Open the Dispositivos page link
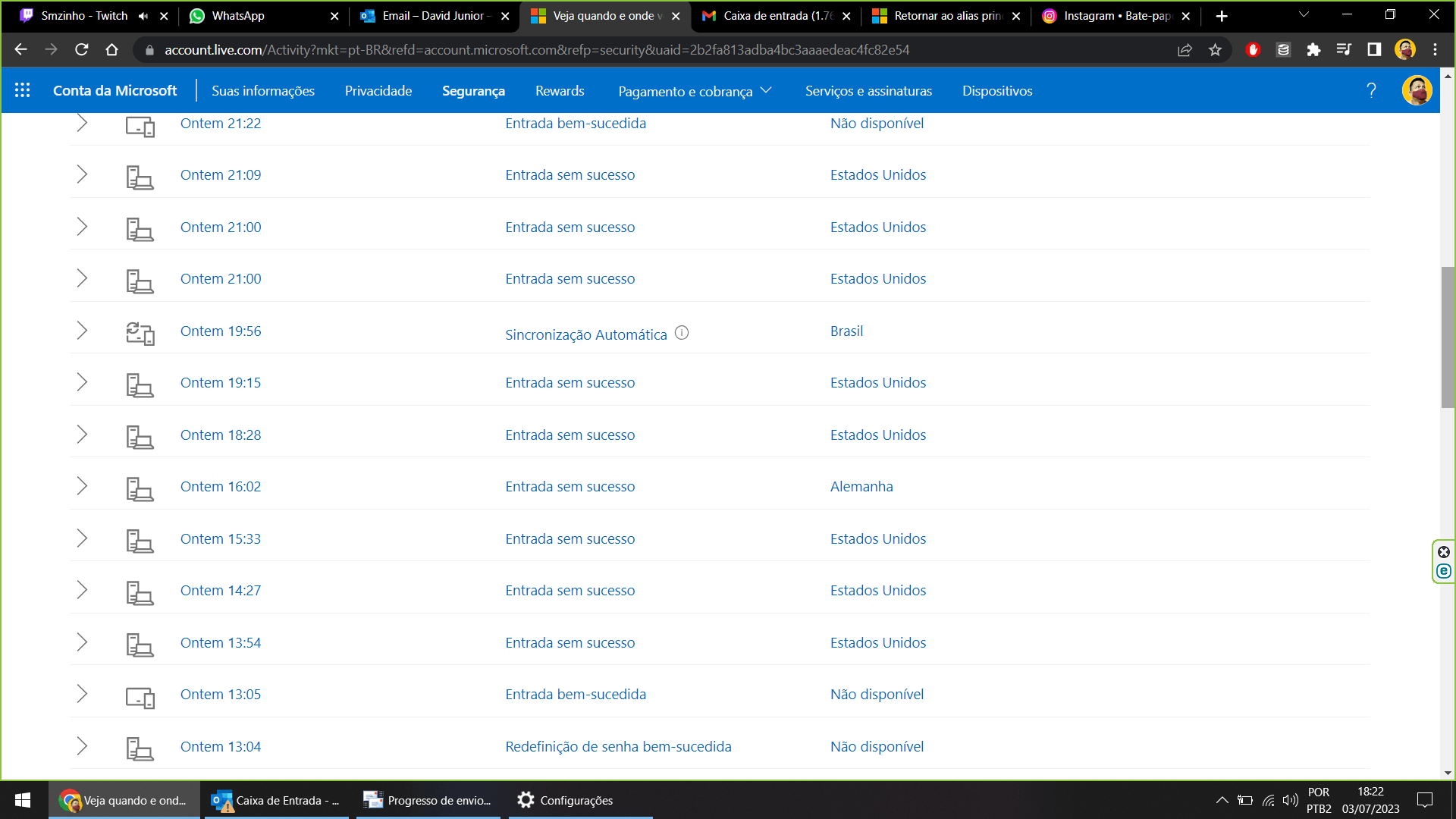The image size is (1456, 819). (x=997, y=91)
